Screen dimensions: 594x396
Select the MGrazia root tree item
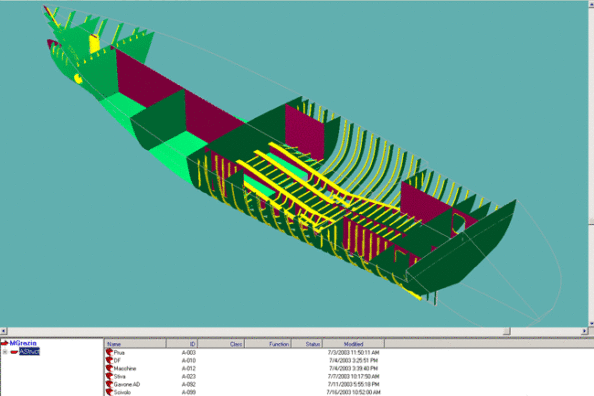coord(23,343)
